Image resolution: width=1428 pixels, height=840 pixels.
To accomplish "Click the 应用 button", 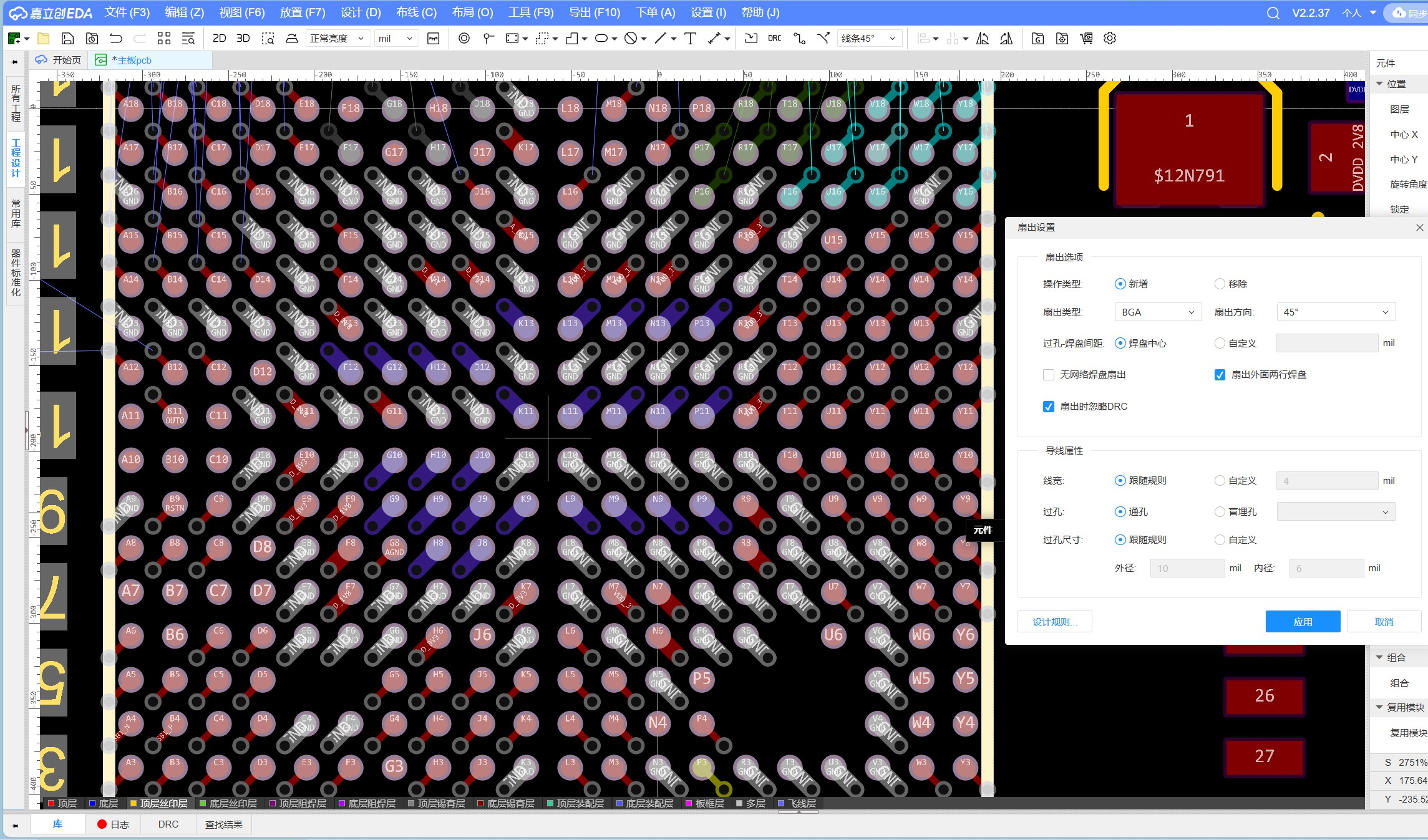I will click(1302, 622).
